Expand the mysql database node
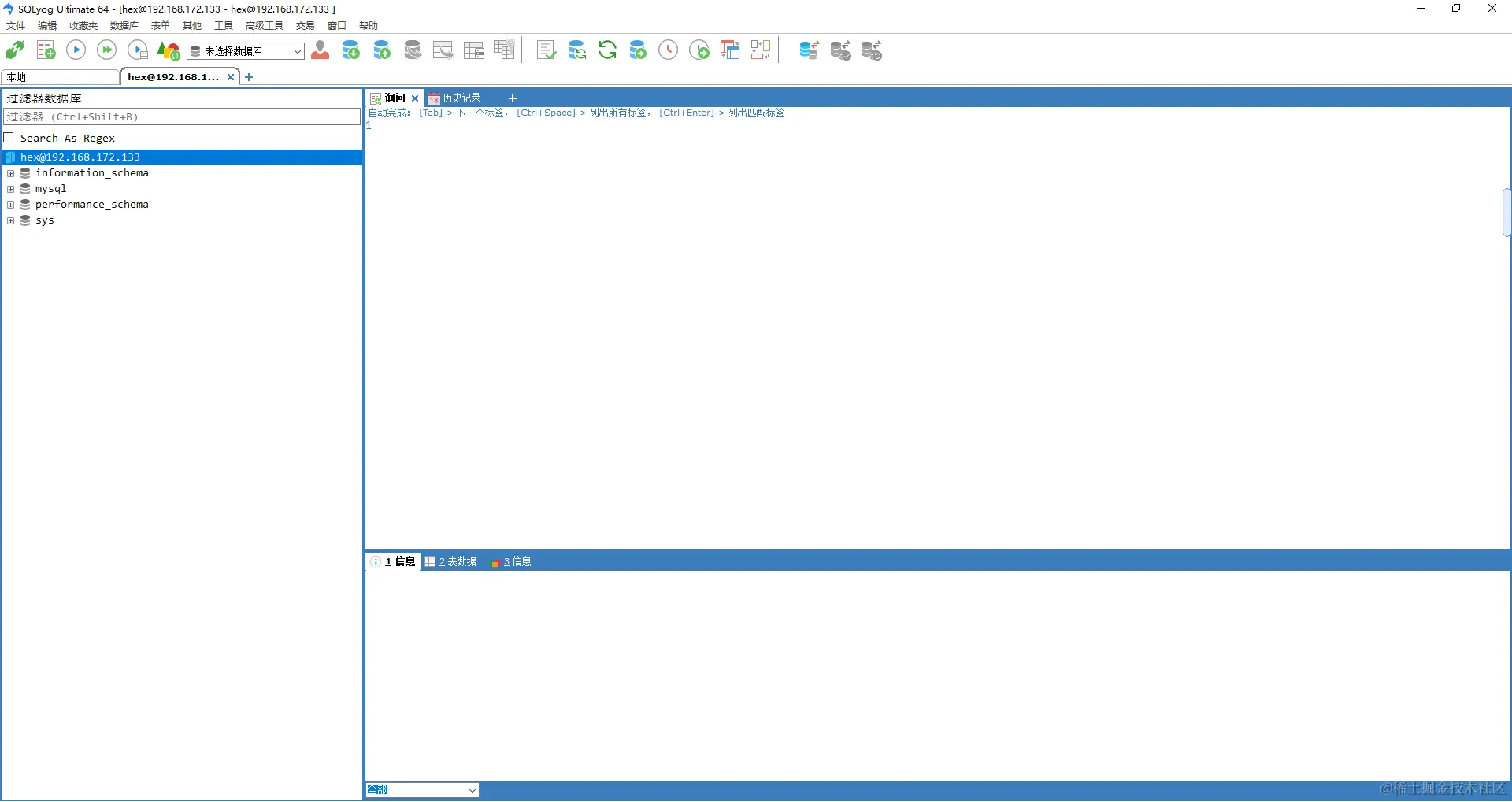 pyautogui.click(x=10, y=189)
